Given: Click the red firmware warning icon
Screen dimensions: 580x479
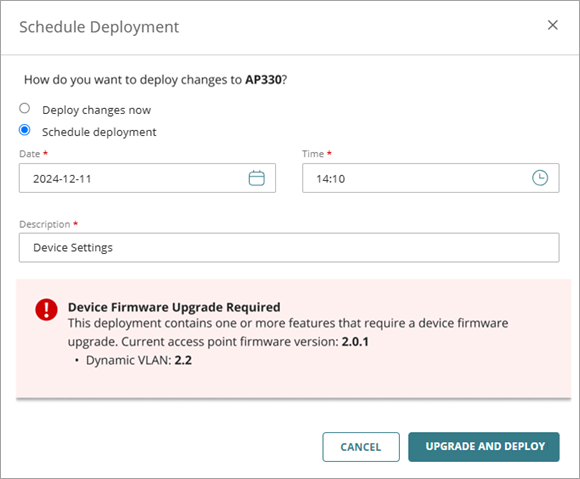Looking at the screenshot, I should point(46,310).
